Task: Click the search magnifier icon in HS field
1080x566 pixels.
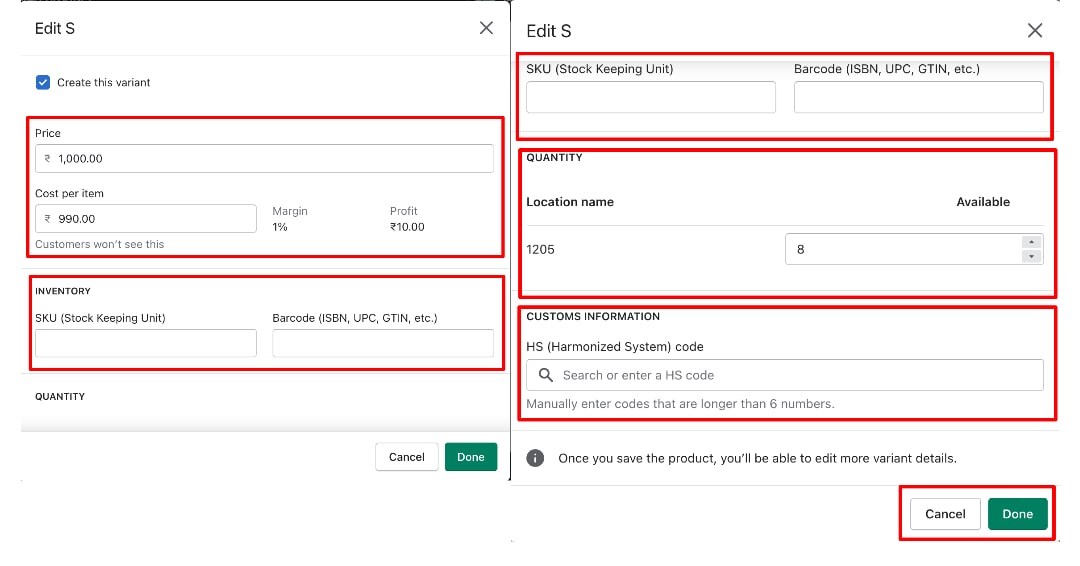Action: click(x=546, y=375)
